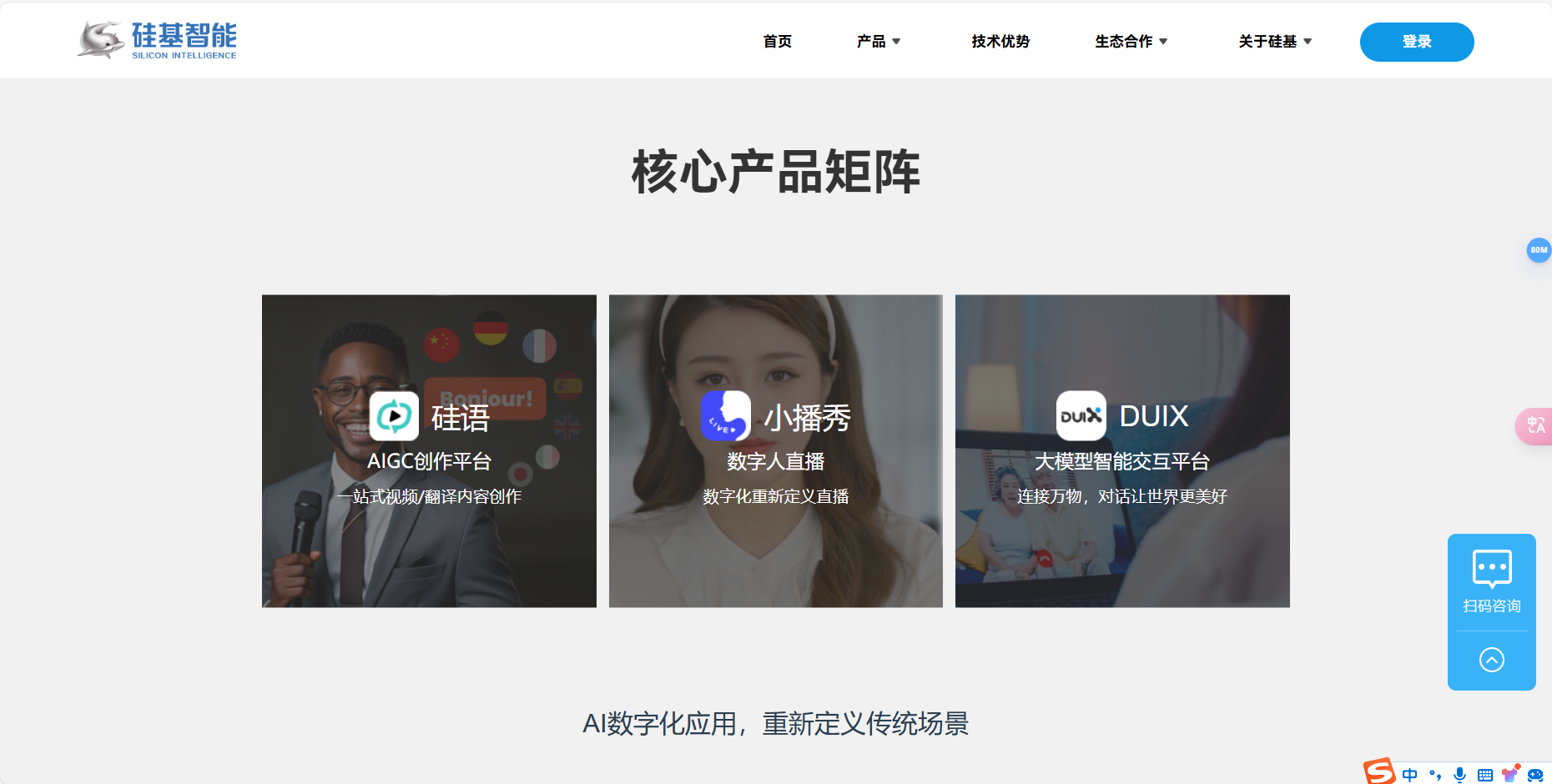The height and width of the screenshot is (784, 1552).
Task: Click the 登录 button
Action: pos(1416,42)
